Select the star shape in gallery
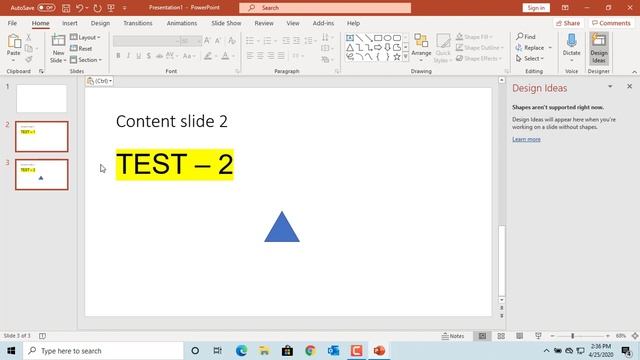 coord(397,57)
